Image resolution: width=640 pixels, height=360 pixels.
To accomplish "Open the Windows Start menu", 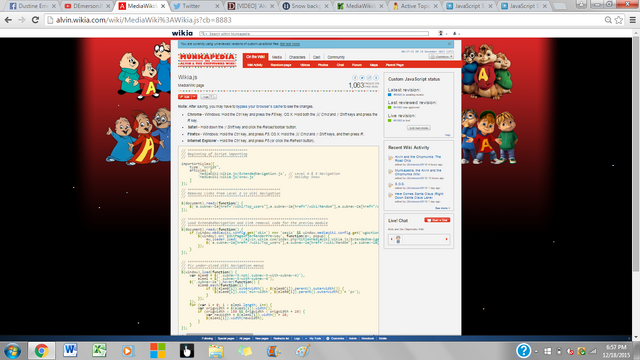I will tap(12, 351).
